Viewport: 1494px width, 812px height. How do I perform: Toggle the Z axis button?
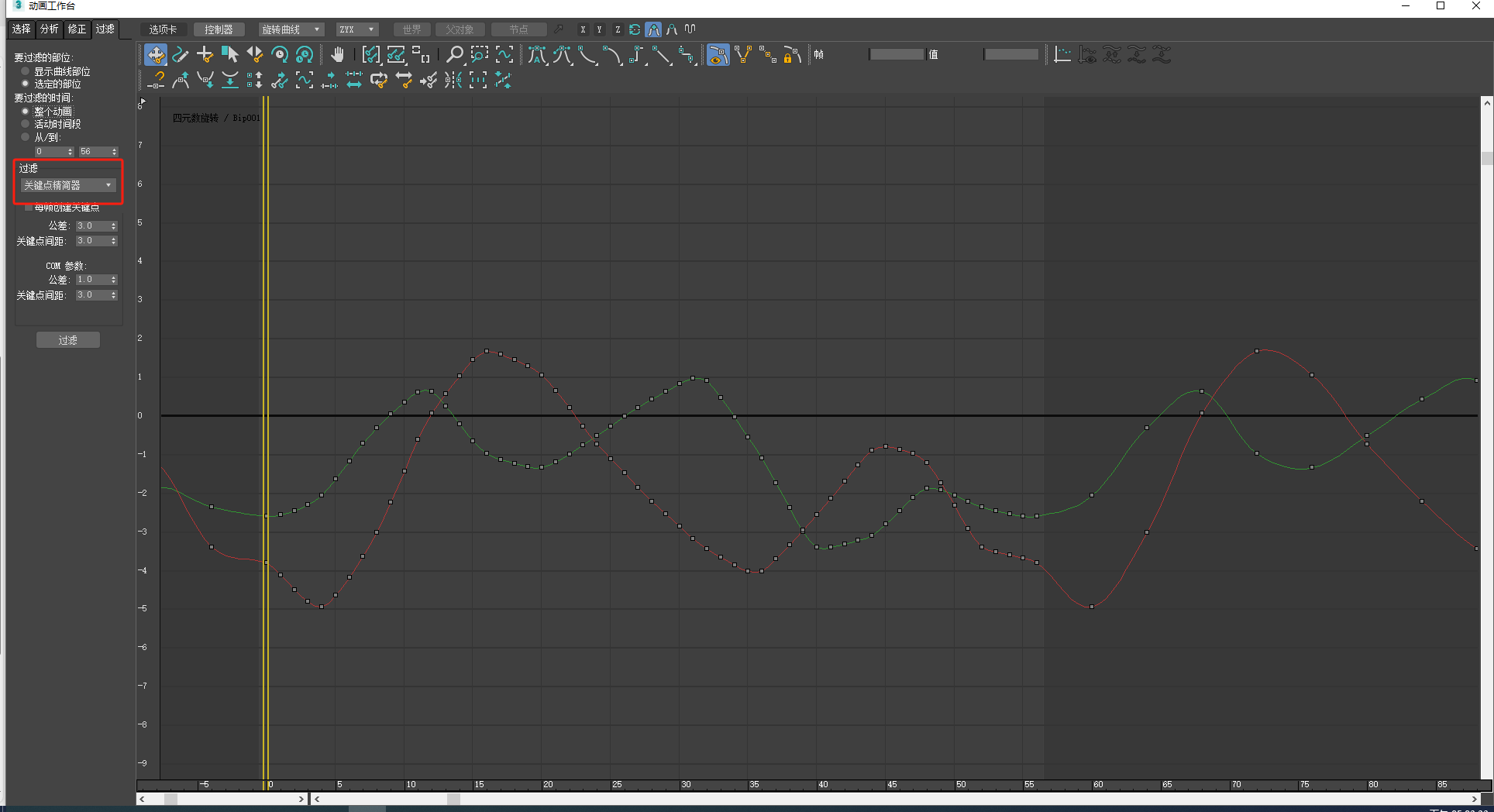click(618, 29)
